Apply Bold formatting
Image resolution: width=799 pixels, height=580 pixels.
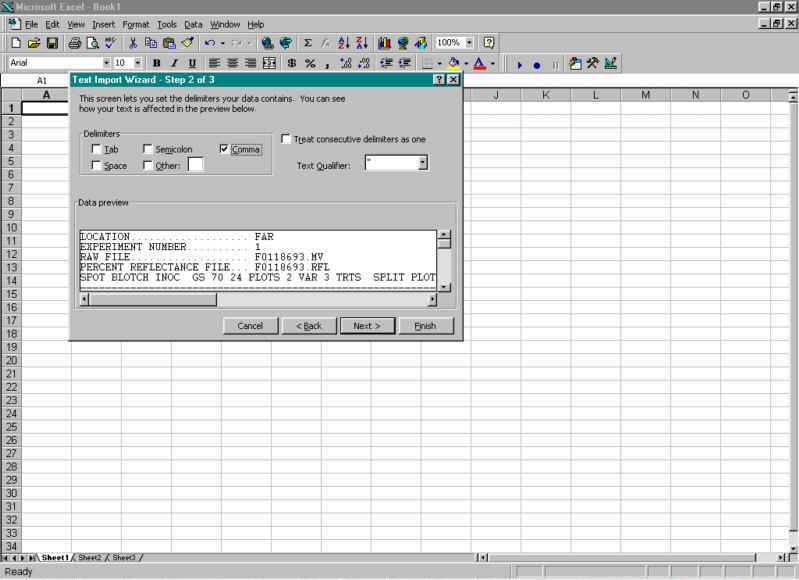(156, 63)
